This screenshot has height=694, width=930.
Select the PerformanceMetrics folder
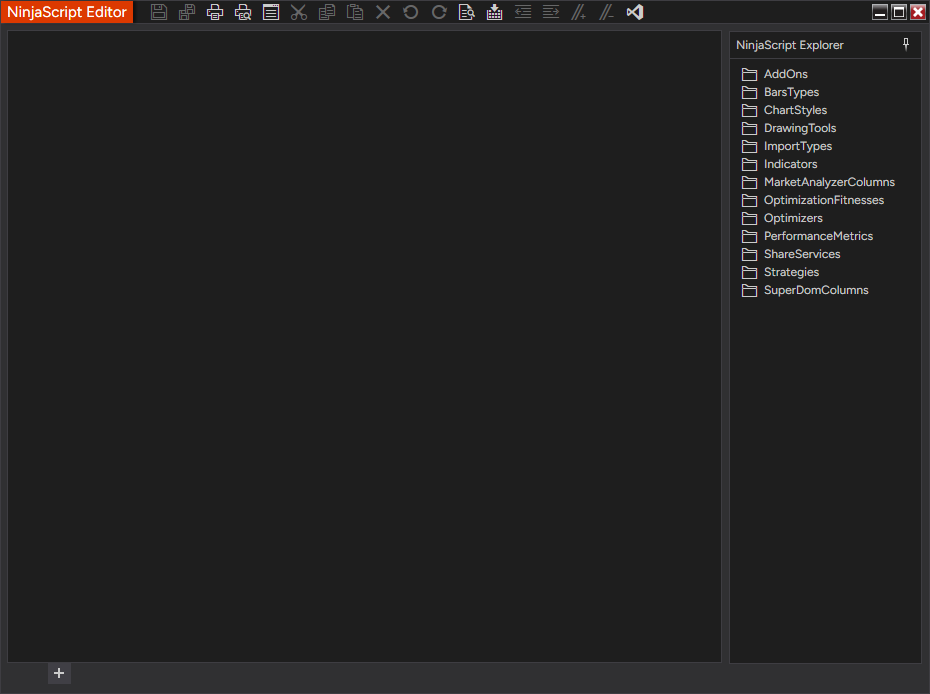[x=807, y=236]
